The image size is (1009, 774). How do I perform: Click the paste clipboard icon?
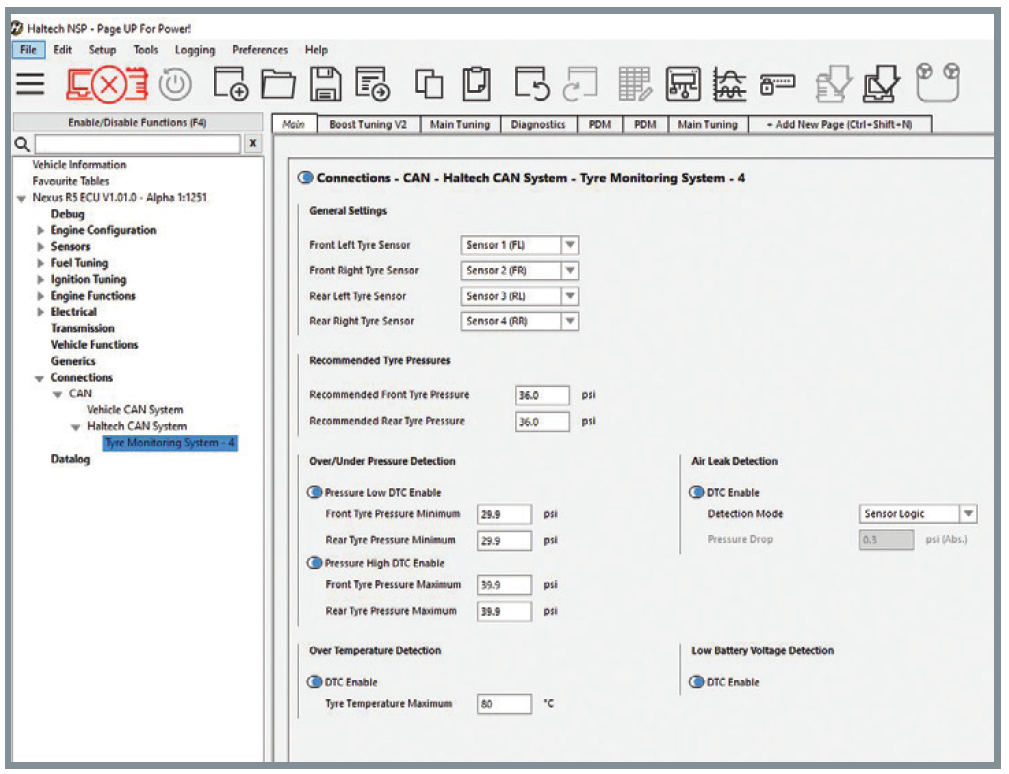(477, 84)
